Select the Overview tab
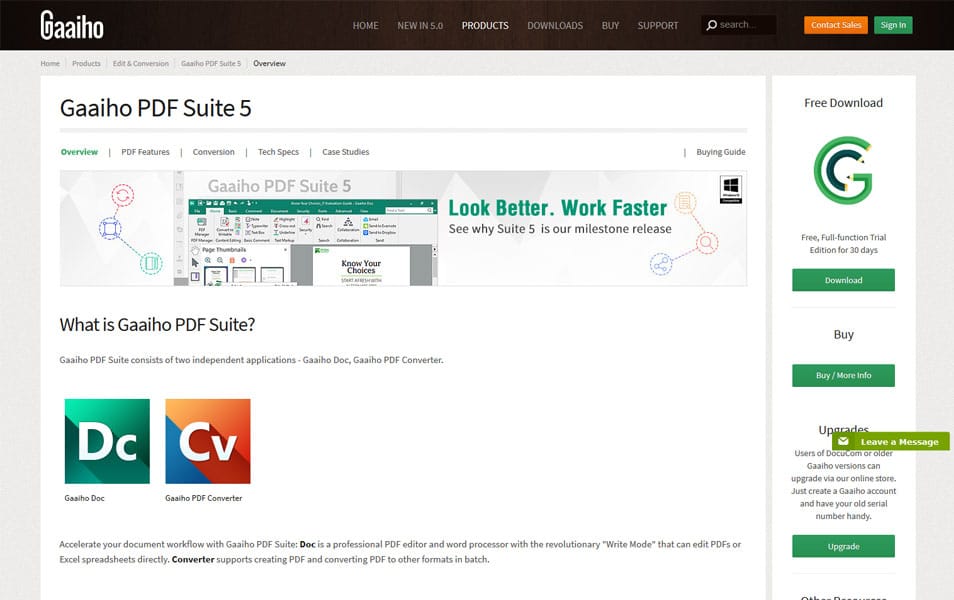Screen dimensions: 954x600 click(x=79, y=152)
